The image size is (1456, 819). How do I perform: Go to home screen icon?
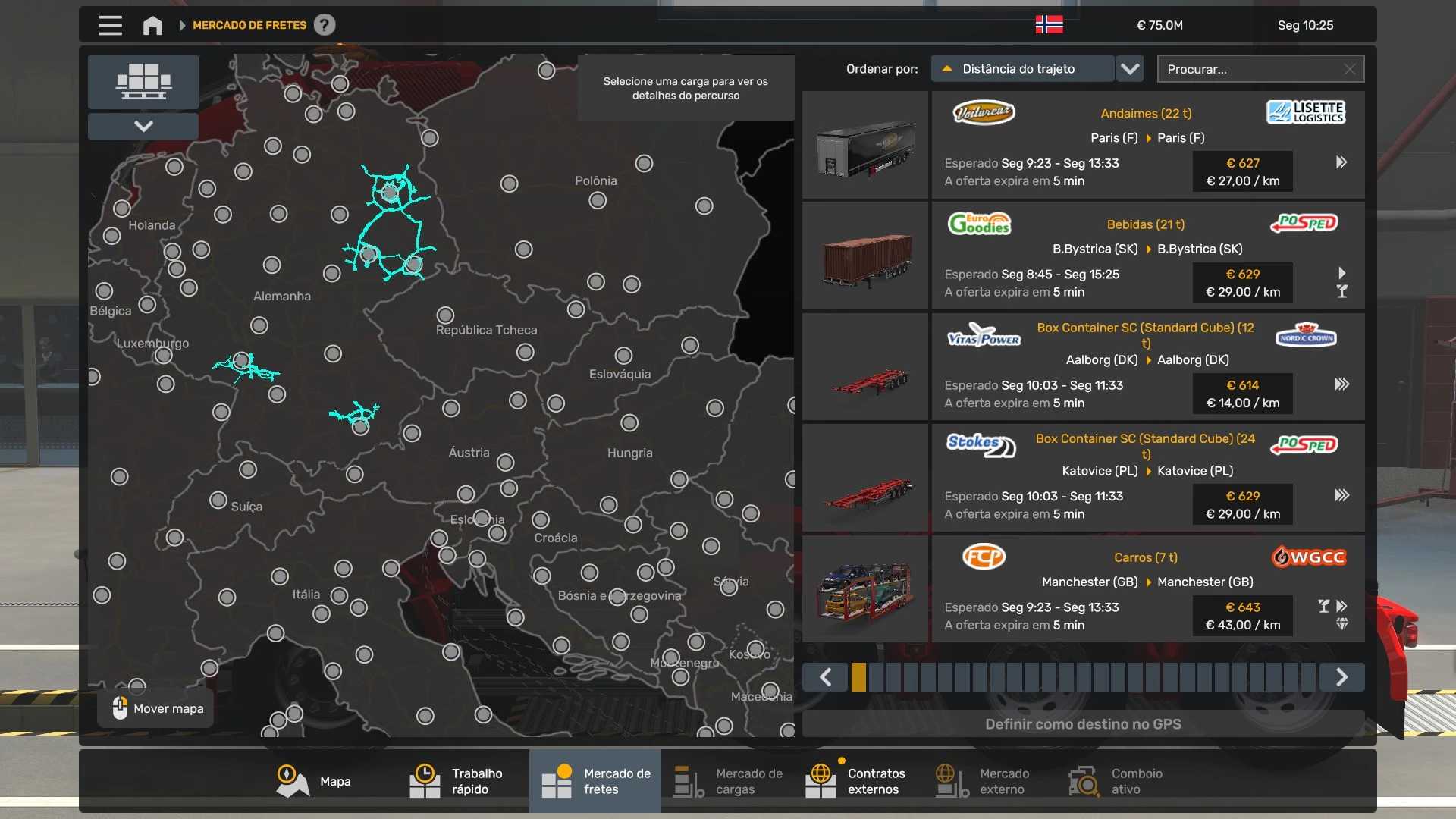click(152, 25)
